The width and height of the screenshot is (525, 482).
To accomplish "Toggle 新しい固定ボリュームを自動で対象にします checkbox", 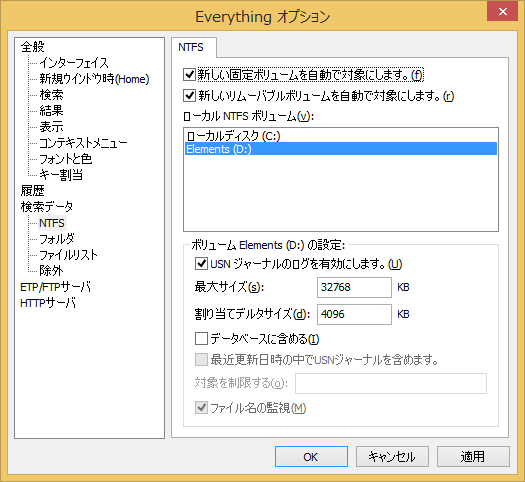I will (190, 74).
